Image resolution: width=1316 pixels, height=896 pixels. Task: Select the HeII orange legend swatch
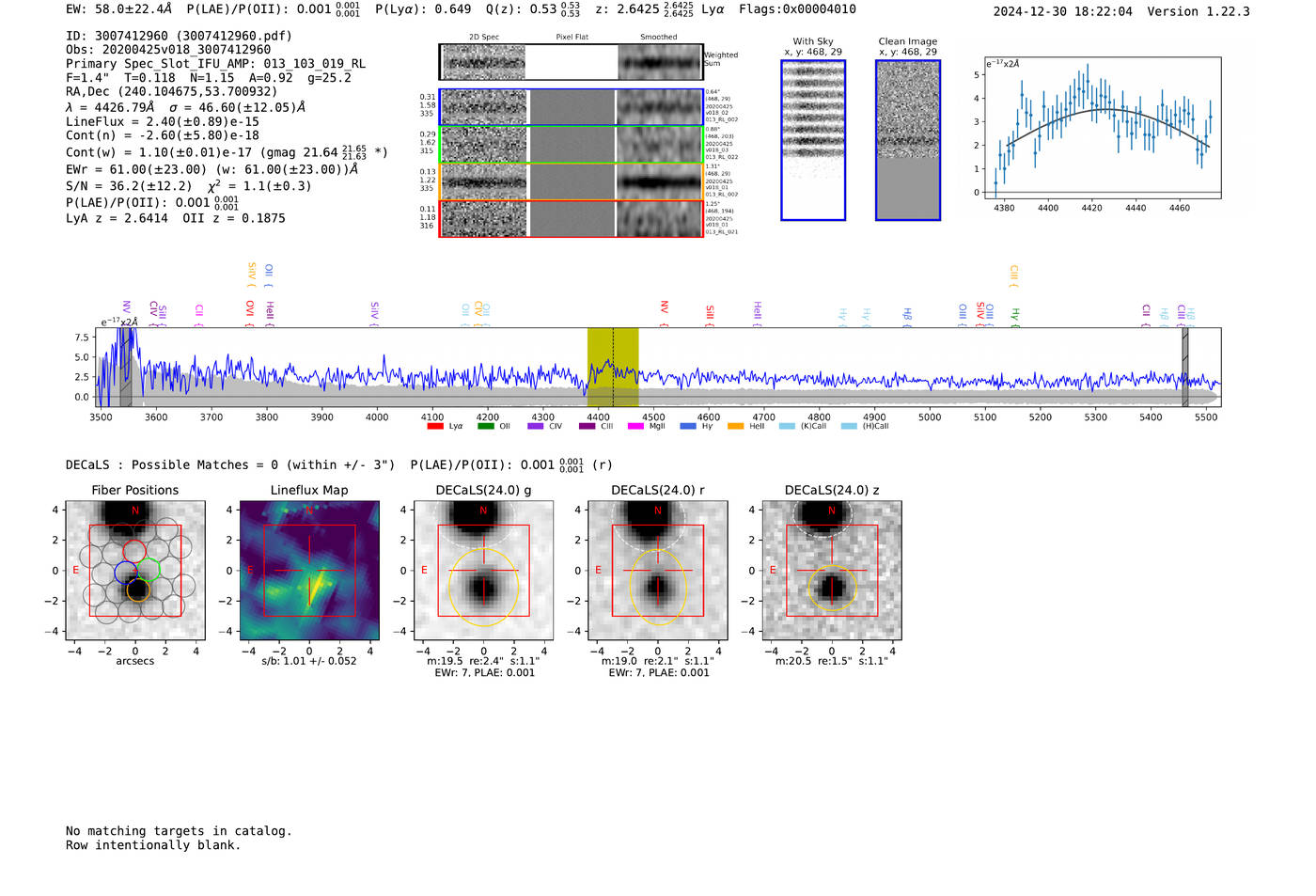[735, 426]
